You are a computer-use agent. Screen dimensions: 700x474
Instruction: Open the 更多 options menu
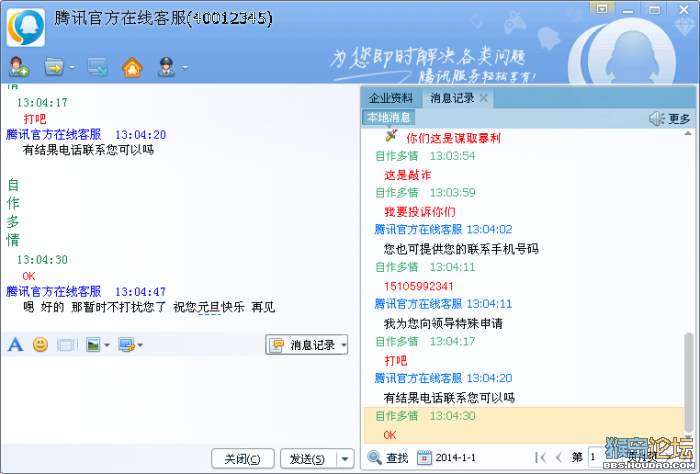(x=679, y=119)
